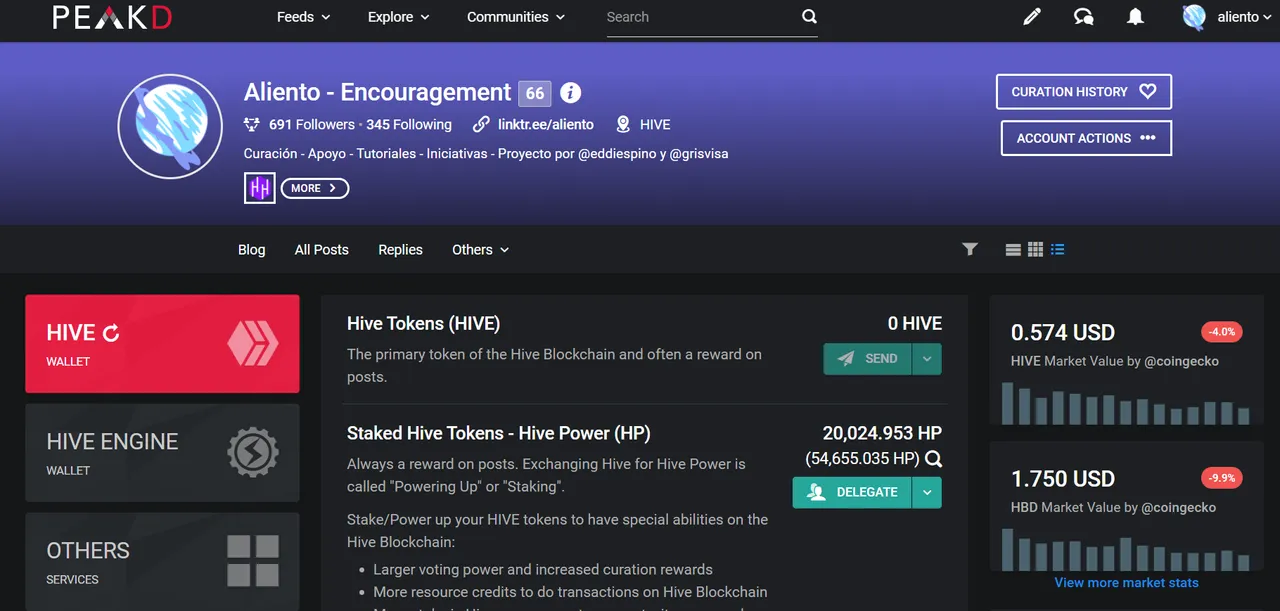The image size is (1280, 611).
Task: Click the Staked Hive Tokens heading
Action: [499, 433]
